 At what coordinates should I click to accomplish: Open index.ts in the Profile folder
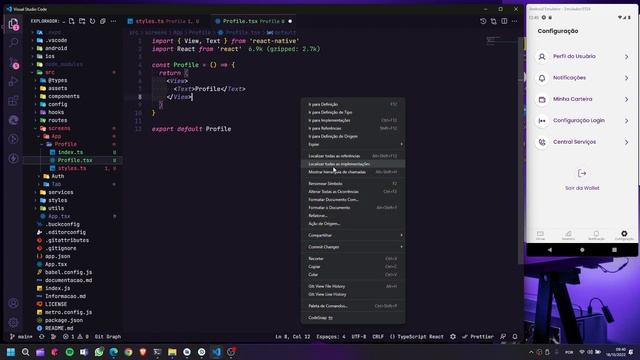coord(70,152)
